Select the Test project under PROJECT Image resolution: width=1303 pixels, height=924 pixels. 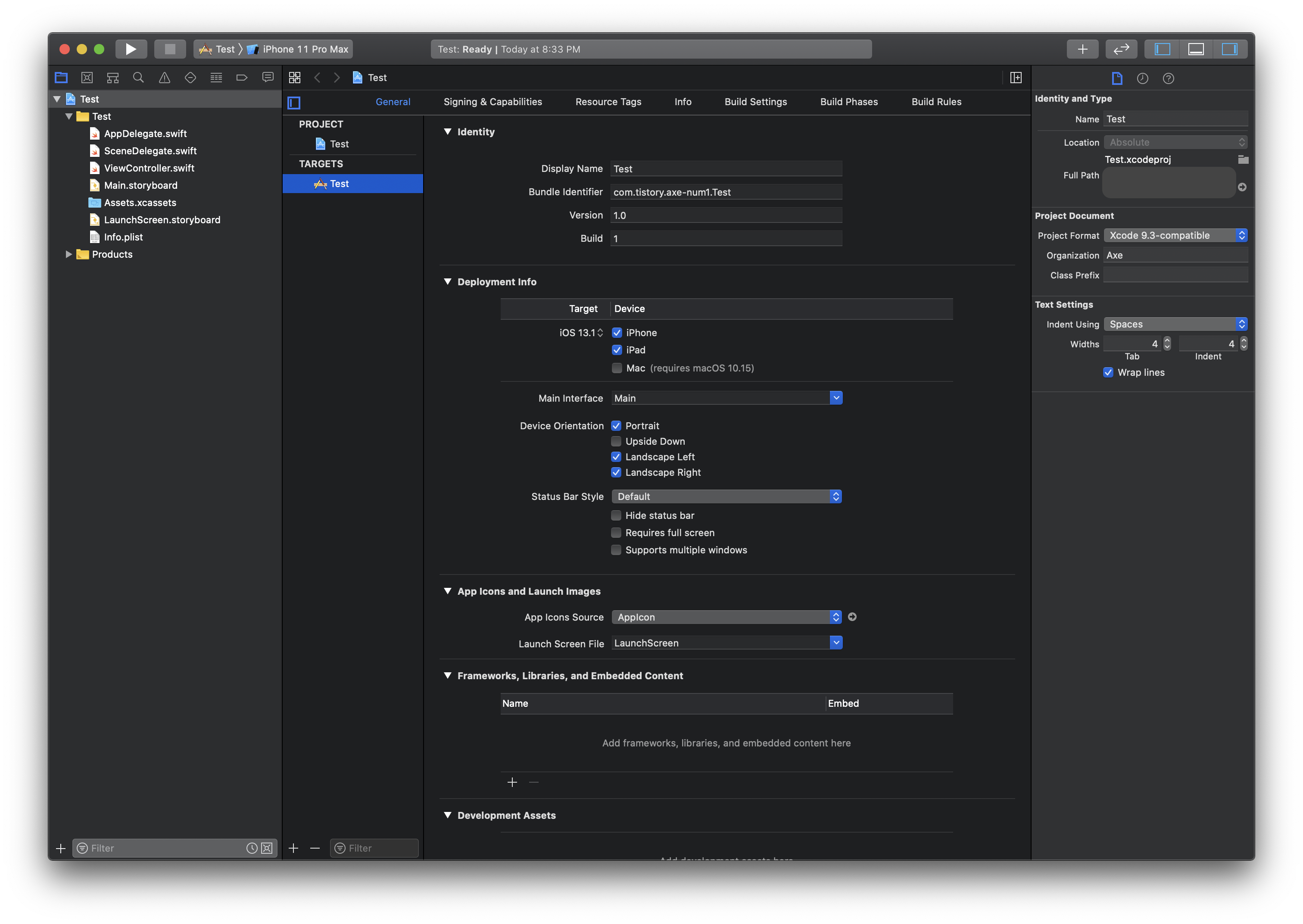[339, 144]
